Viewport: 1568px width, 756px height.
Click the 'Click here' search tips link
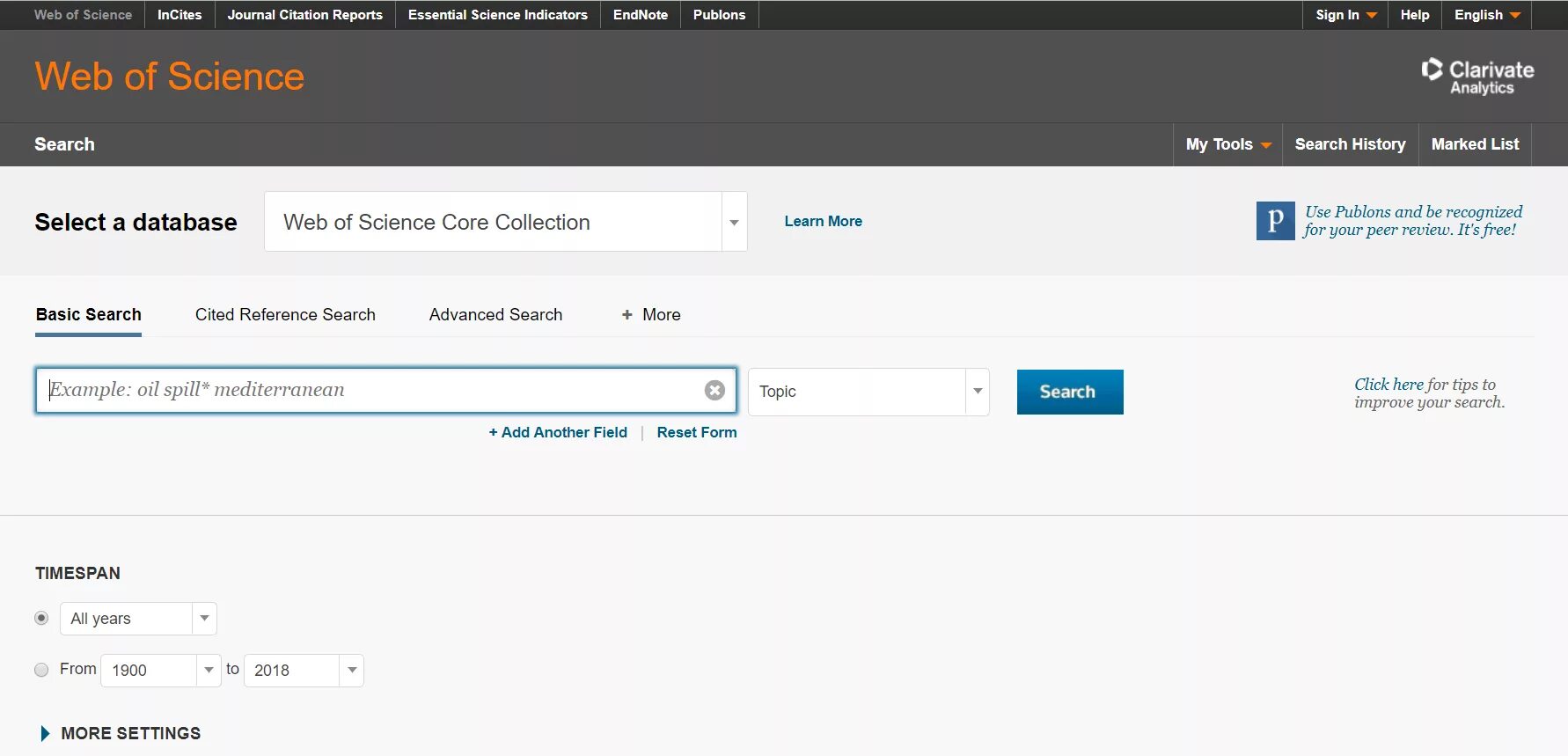coord(1388,385)
